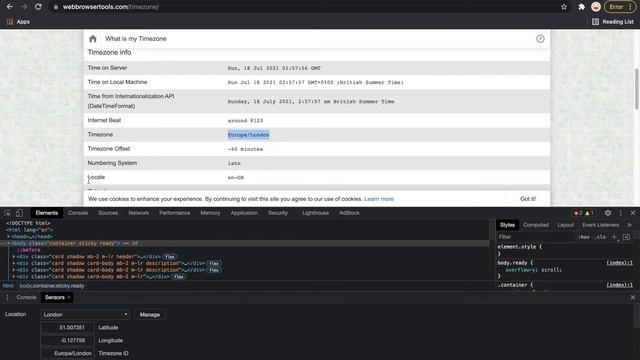Show more Styles sidebar tabs chevron
The width and height of the screenshot is (640, 360).
click(629, 225)
